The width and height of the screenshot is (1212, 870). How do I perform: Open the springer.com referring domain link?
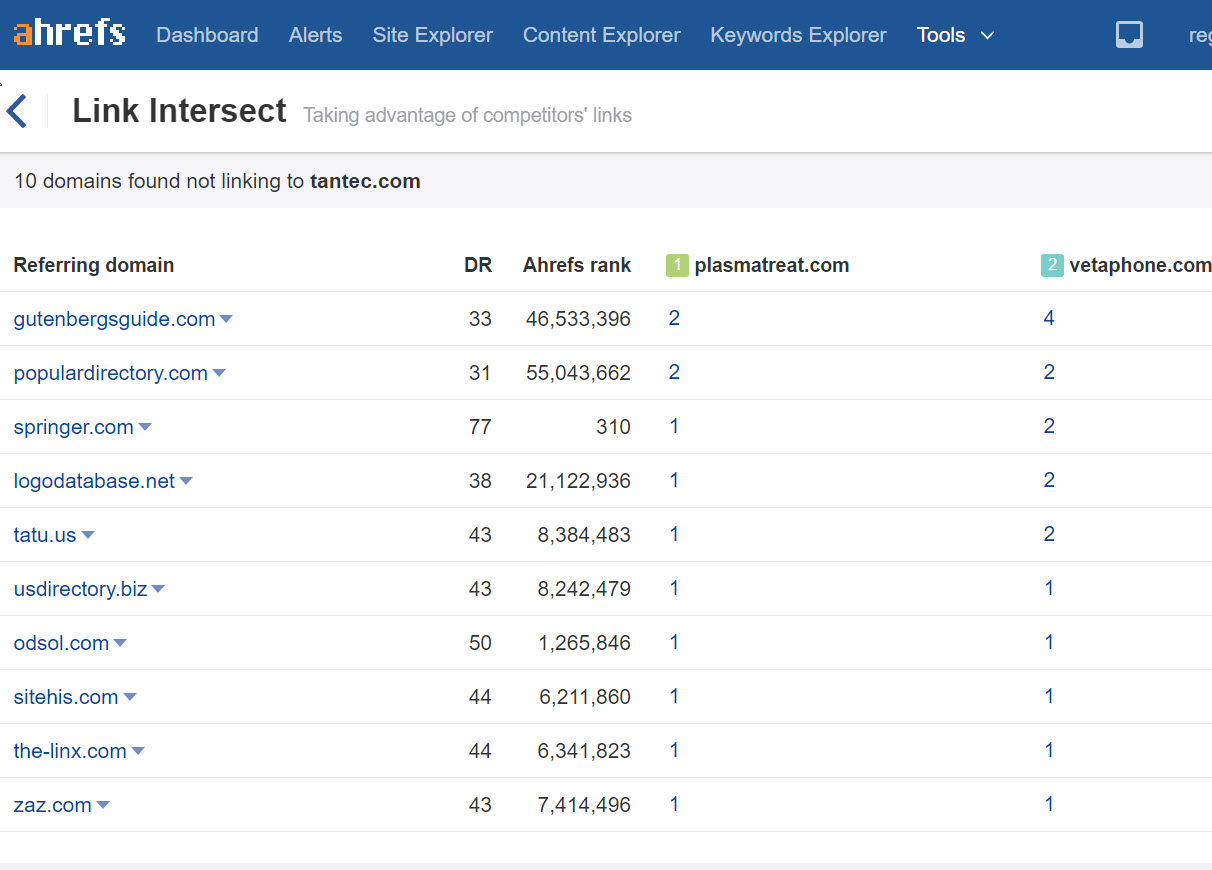[74, 427]
